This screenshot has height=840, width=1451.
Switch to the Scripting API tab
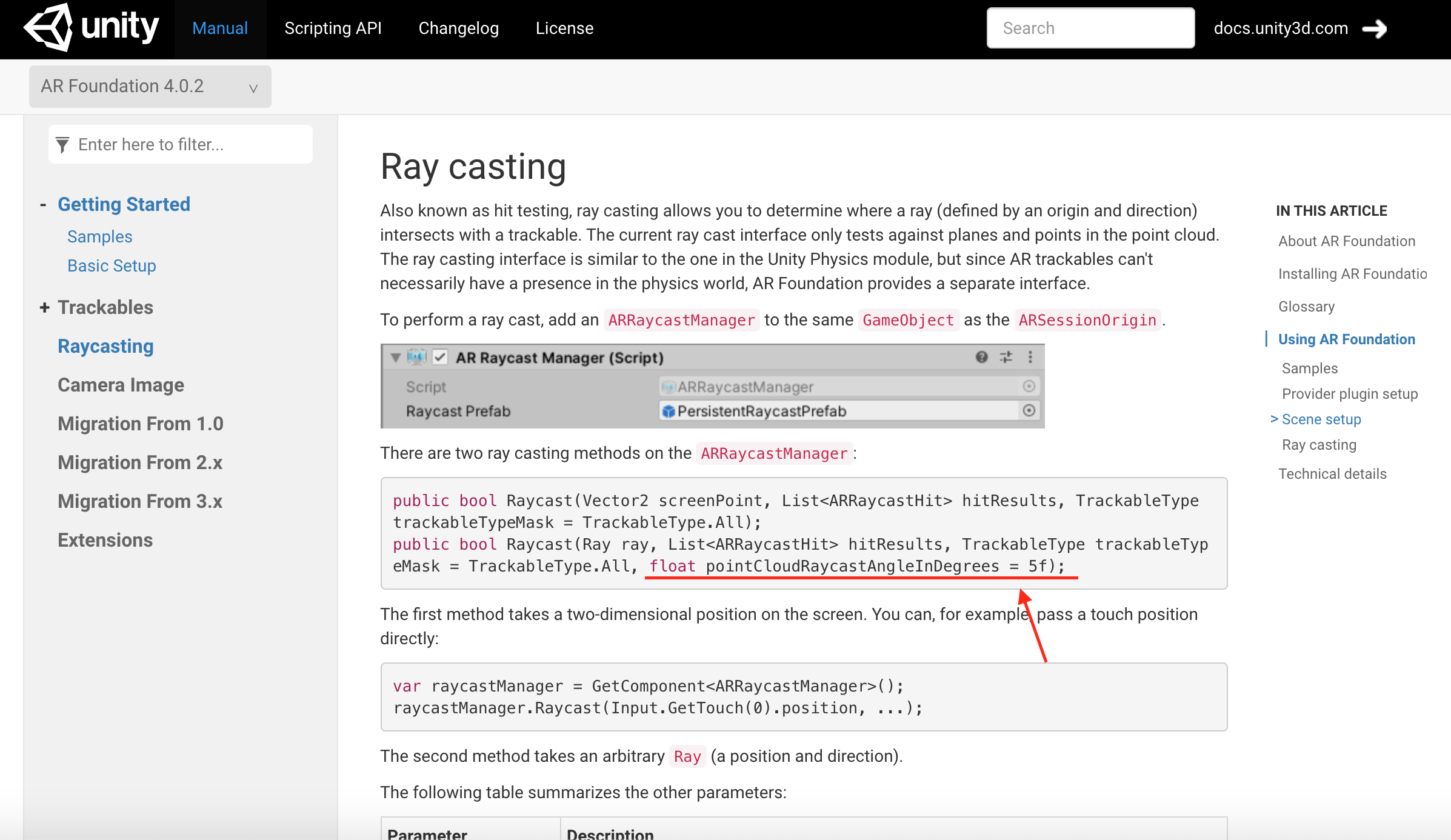[333, 28]
